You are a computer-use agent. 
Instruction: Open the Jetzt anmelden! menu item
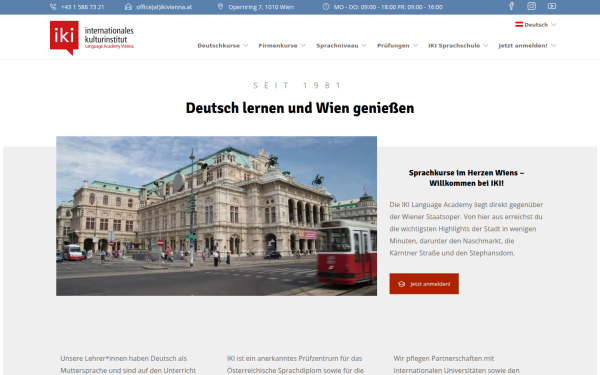pos(523,46)
